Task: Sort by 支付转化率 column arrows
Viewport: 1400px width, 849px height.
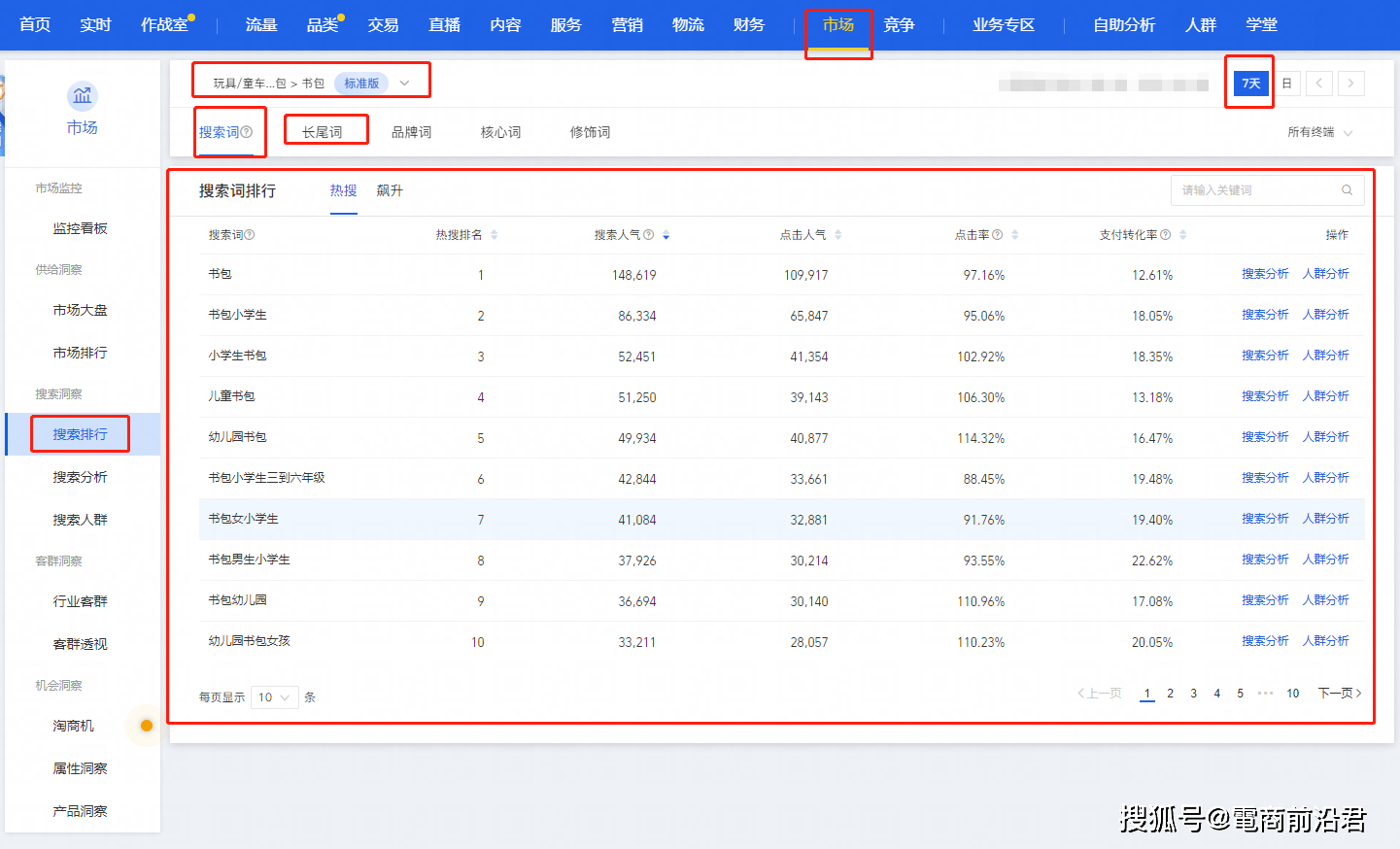Action: [x=1182, y=235]
